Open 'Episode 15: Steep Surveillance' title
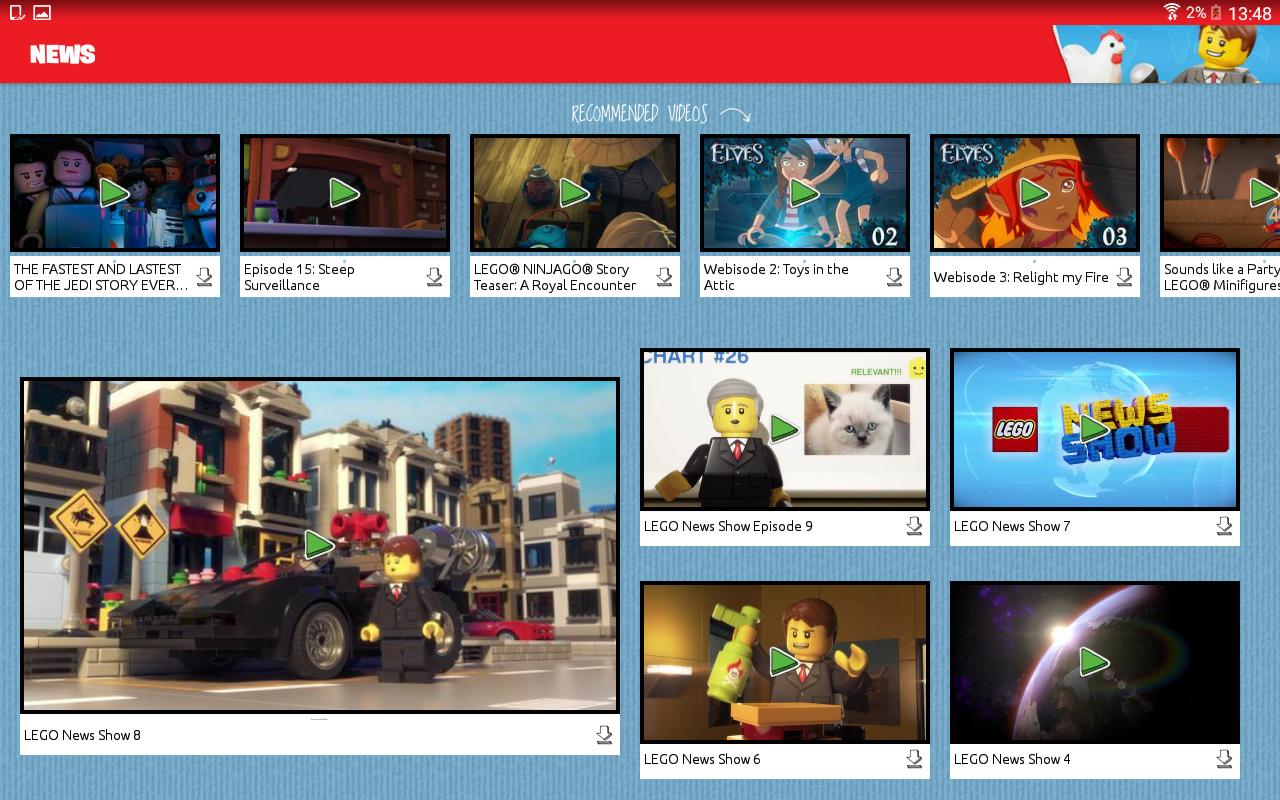The width and height of the screenshot is (1280, 800). coord(299,277)
